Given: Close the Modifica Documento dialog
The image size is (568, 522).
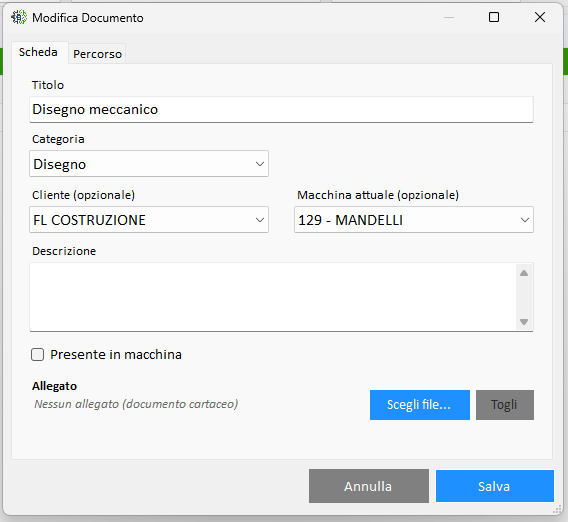Looking at the screenshot, I should click(x=540, y=17).
